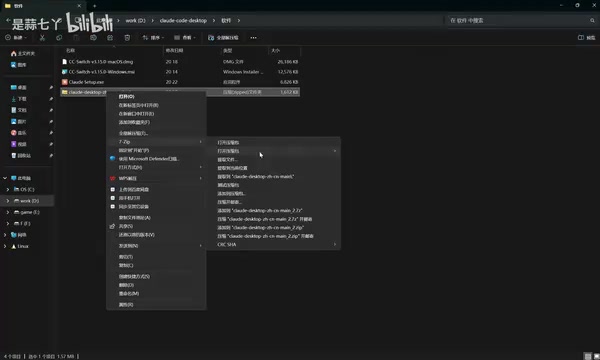Image resolution: width=600 pixels, height=360 pixels.
Task: Open the Desktop quick access folder
Action: (19, 88)
